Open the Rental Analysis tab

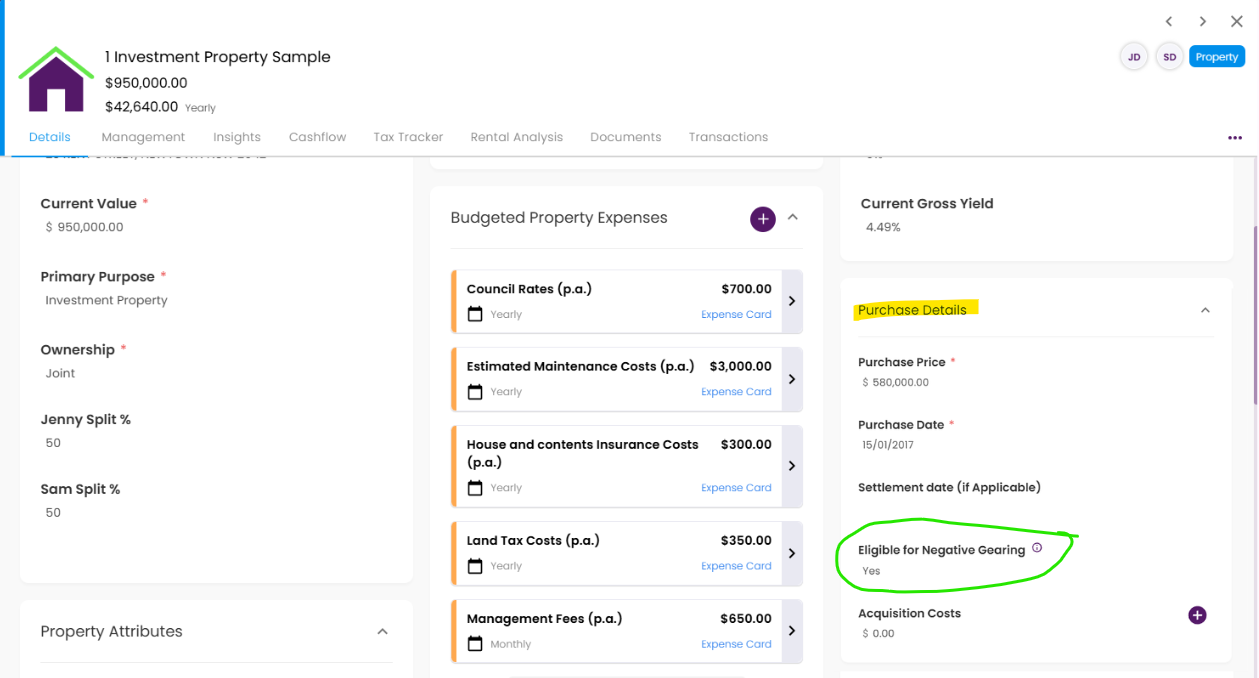[x=517, y=137]
